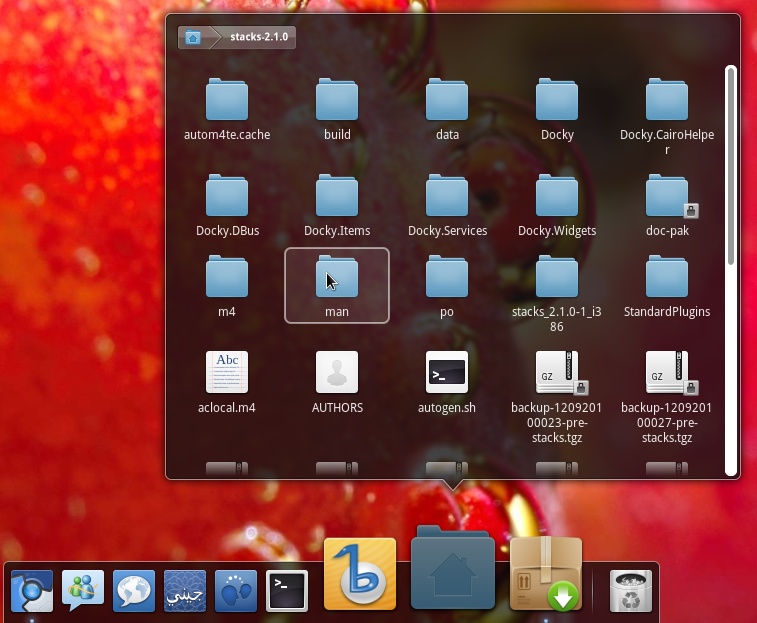Open the trash bin in dock
The width and height of the screenshot is (757, 623).
[631, 591]
